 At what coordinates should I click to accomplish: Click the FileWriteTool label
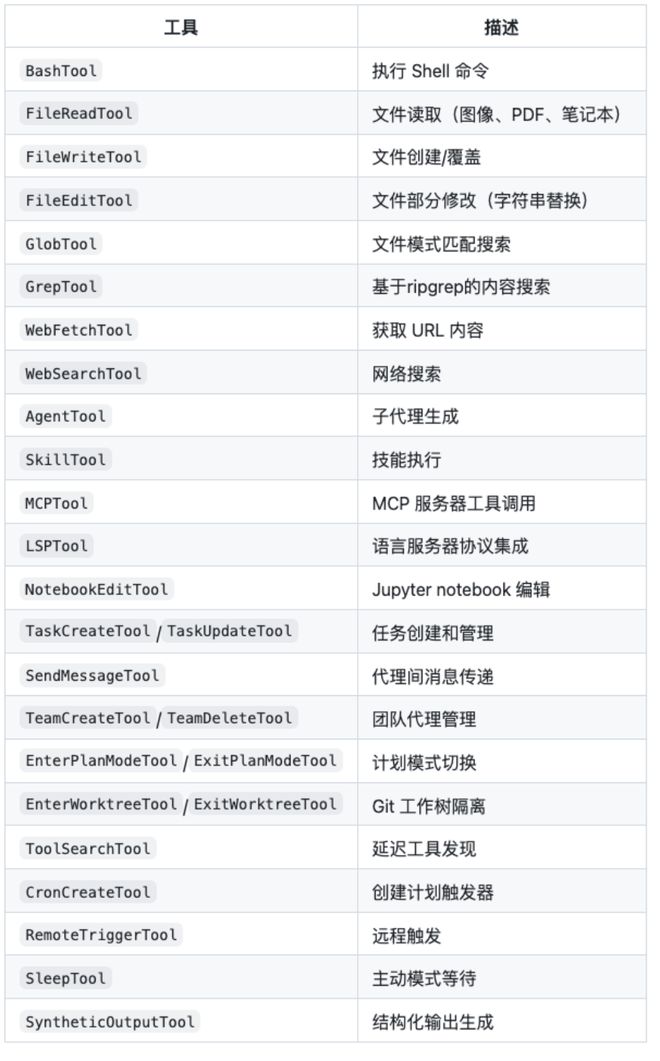point(83,157)
